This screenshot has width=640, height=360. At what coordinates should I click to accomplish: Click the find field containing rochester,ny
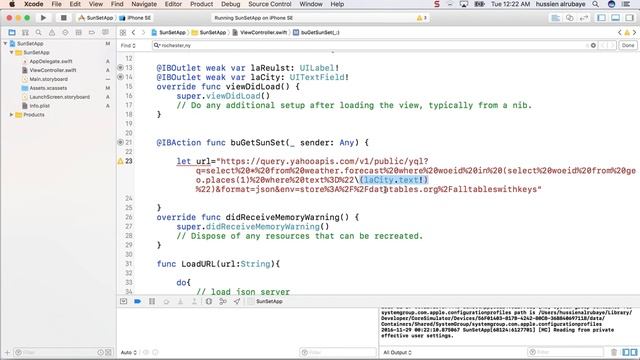(369, 45)
